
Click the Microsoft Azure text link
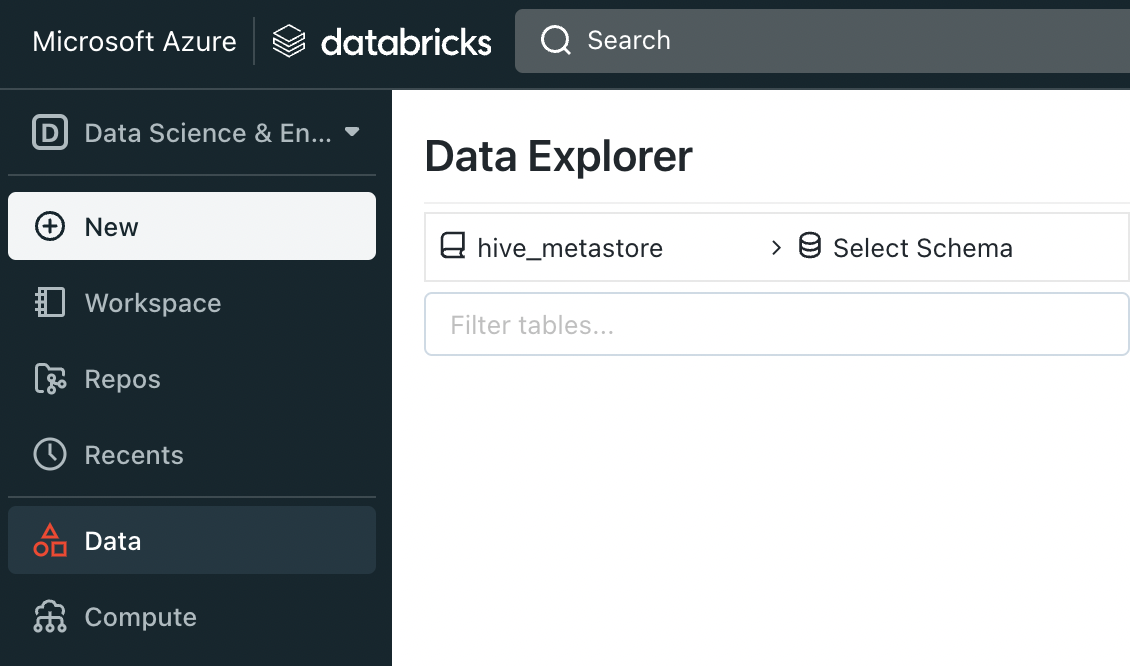[x=134, y=41]
